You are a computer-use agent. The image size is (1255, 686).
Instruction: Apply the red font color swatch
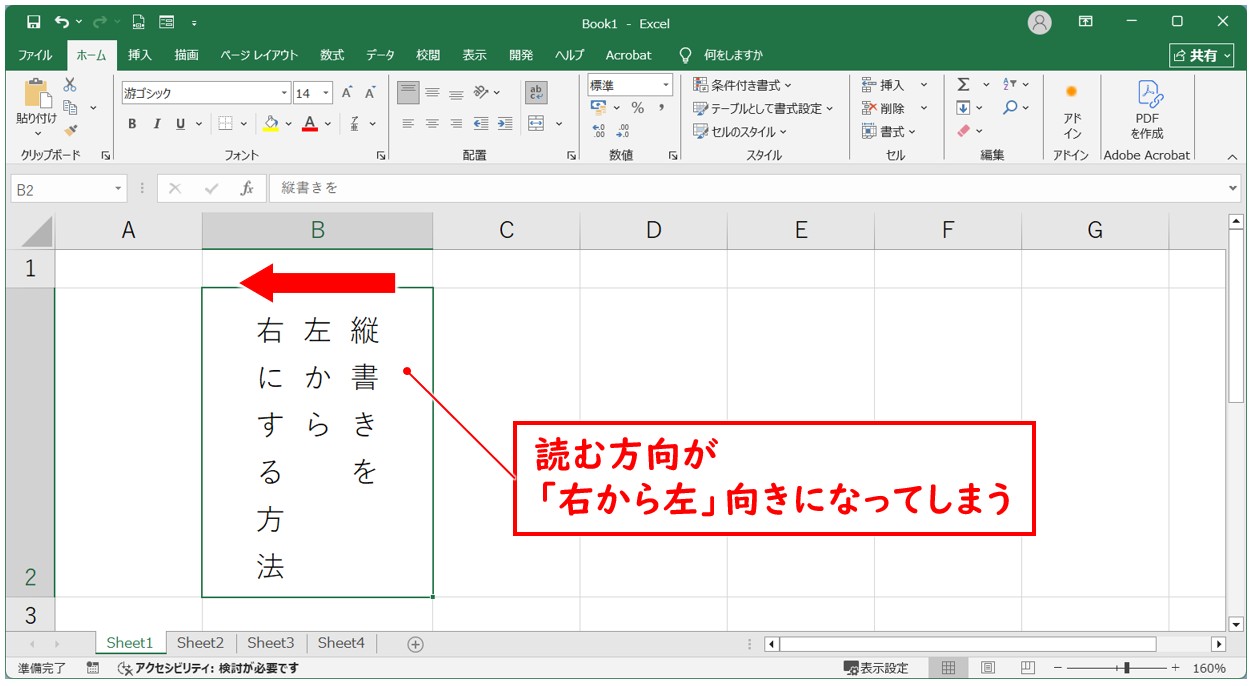[x=310, y=124]
